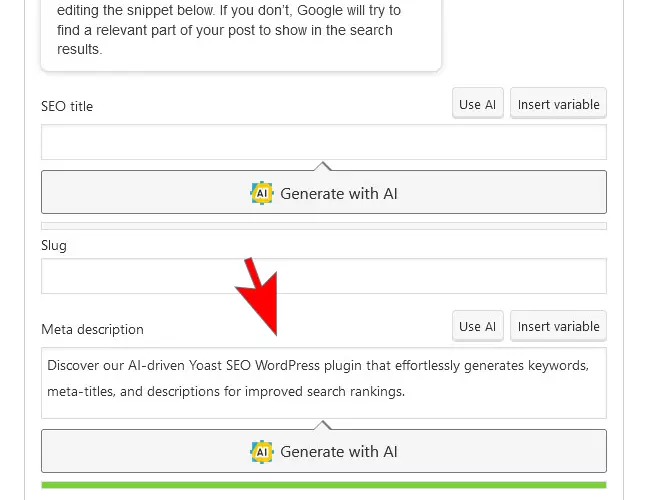Image resolution: width=650 pixels, height=500 pixels.
Task: Select the SEO title label
Action: [x=67, y=106]
